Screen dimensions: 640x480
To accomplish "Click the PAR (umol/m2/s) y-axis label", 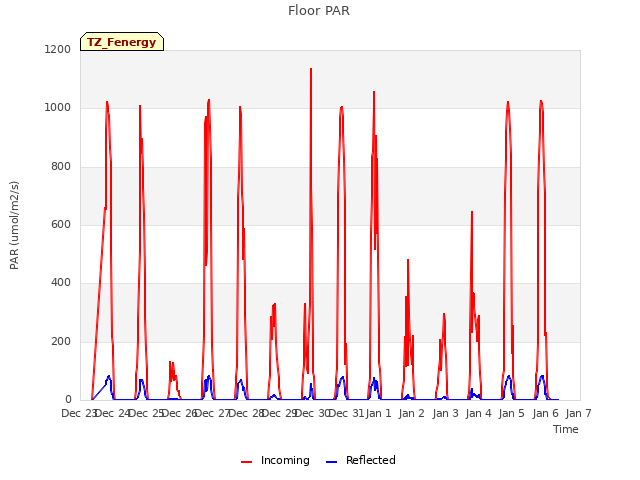I will [x=14, y=225].
